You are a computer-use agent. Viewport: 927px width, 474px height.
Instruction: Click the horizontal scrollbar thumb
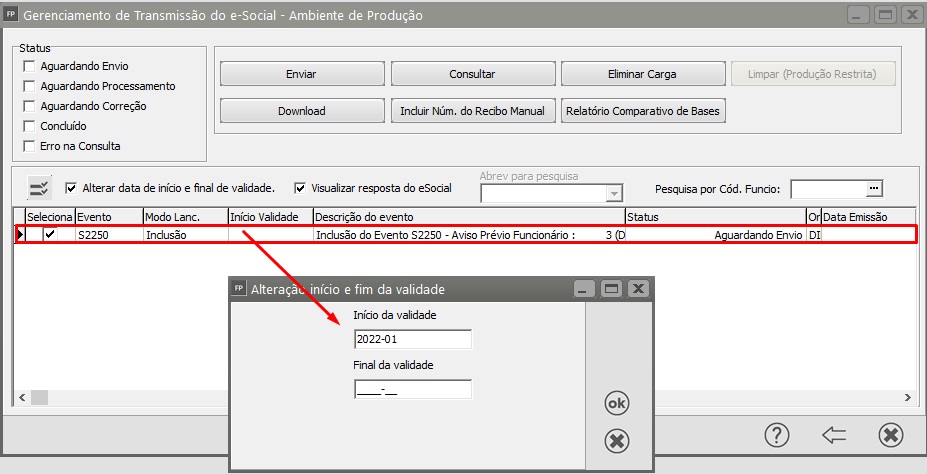39,398
